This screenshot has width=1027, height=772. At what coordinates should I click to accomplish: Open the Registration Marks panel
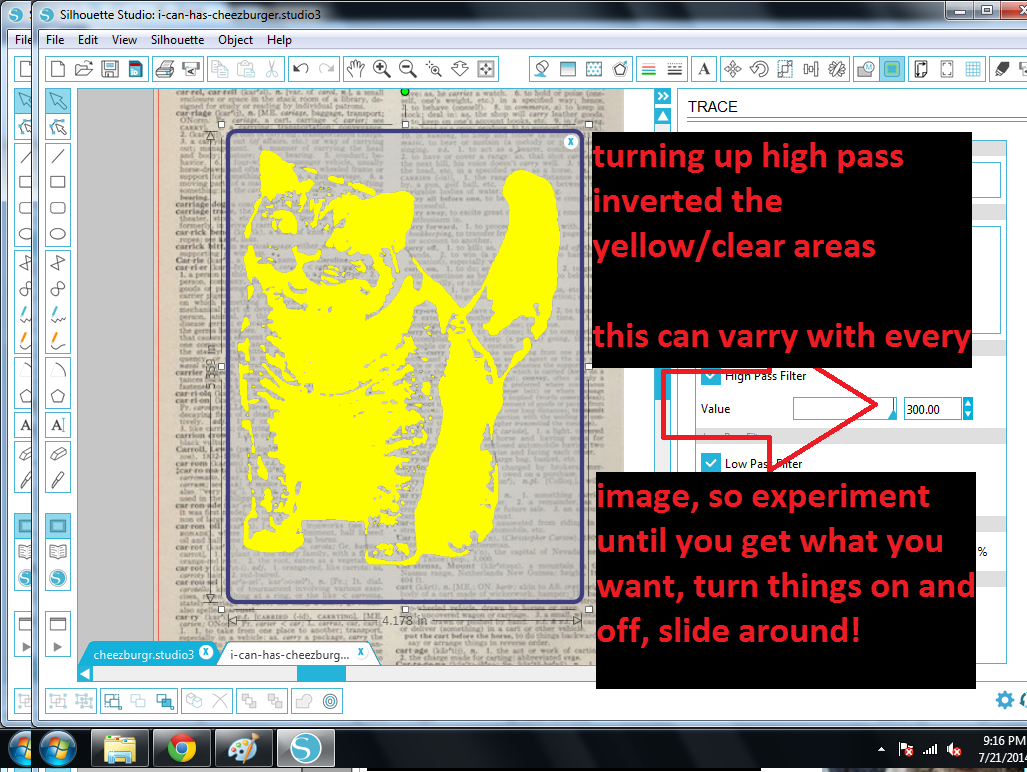(x=947, y=69)
